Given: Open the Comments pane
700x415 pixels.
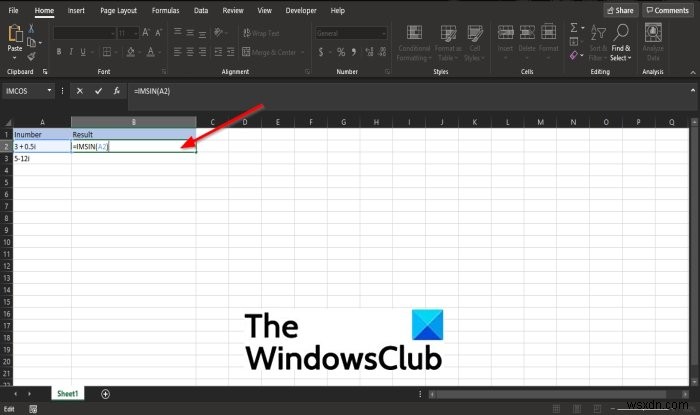Looking at the screenshot, I should point(667,10).
